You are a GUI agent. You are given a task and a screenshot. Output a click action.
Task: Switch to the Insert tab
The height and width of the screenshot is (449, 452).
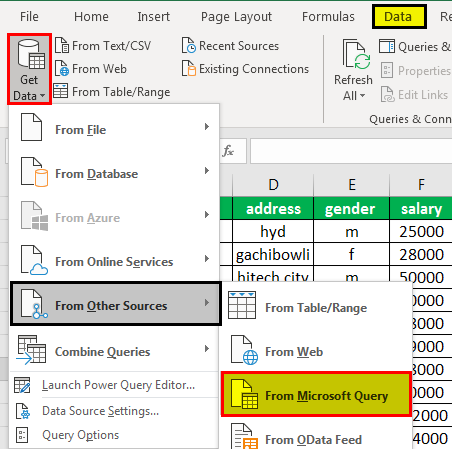[x=153, y=16]
